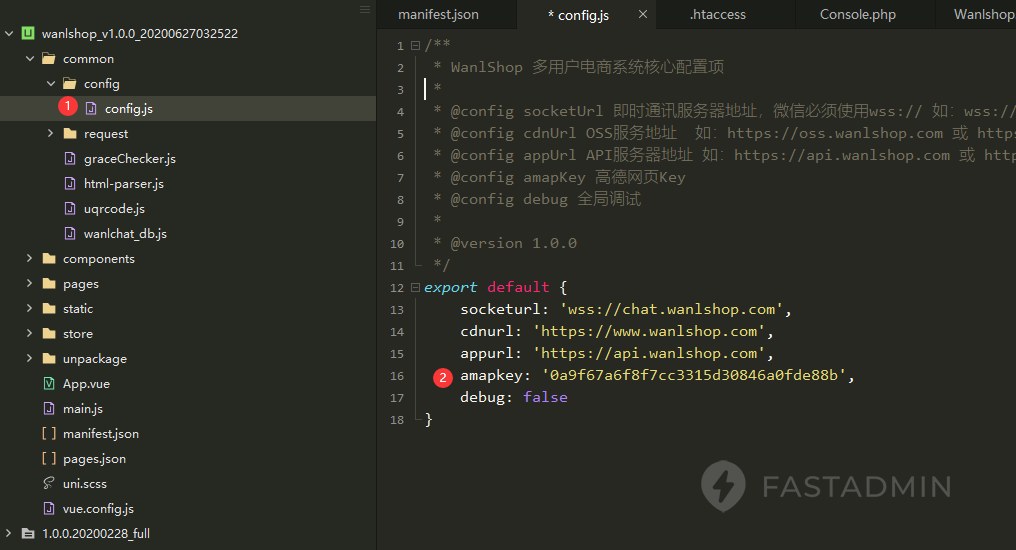Click the appurl 'https://api.wanlshop.com' value
Screen dimensions: 1016x550
(649, 353)
